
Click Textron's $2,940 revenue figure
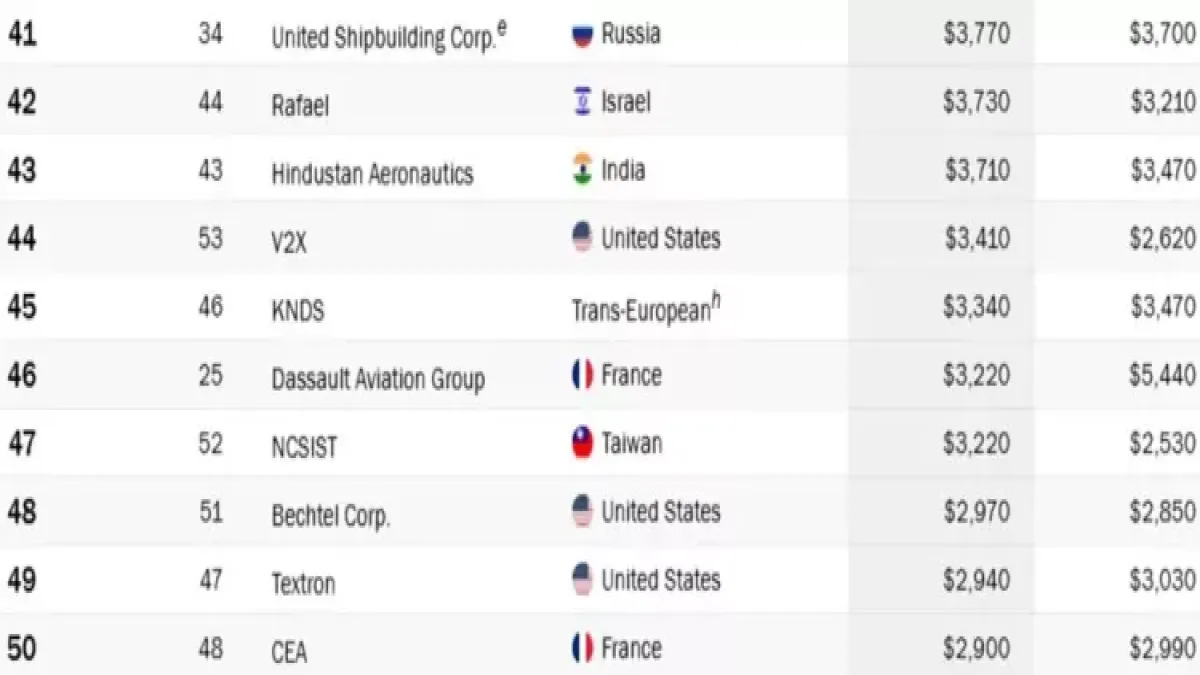[x=976, y=581]
